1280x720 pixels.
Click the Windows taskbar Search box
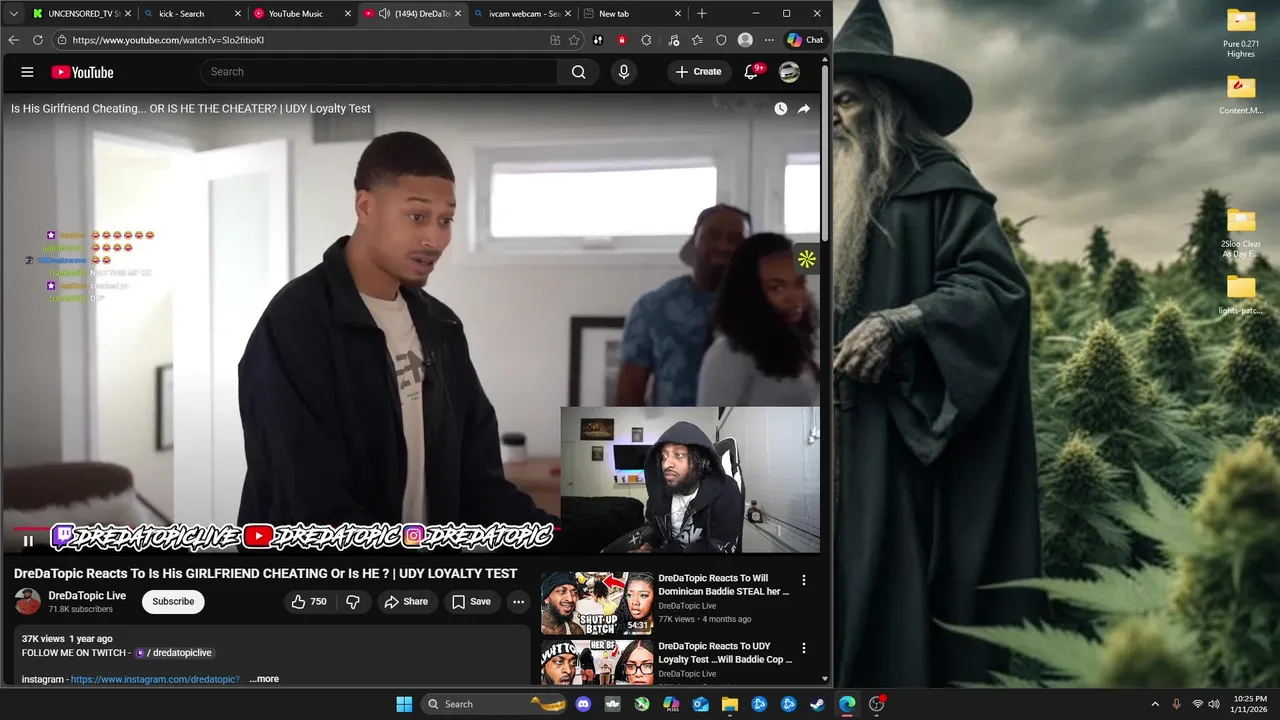494,704
